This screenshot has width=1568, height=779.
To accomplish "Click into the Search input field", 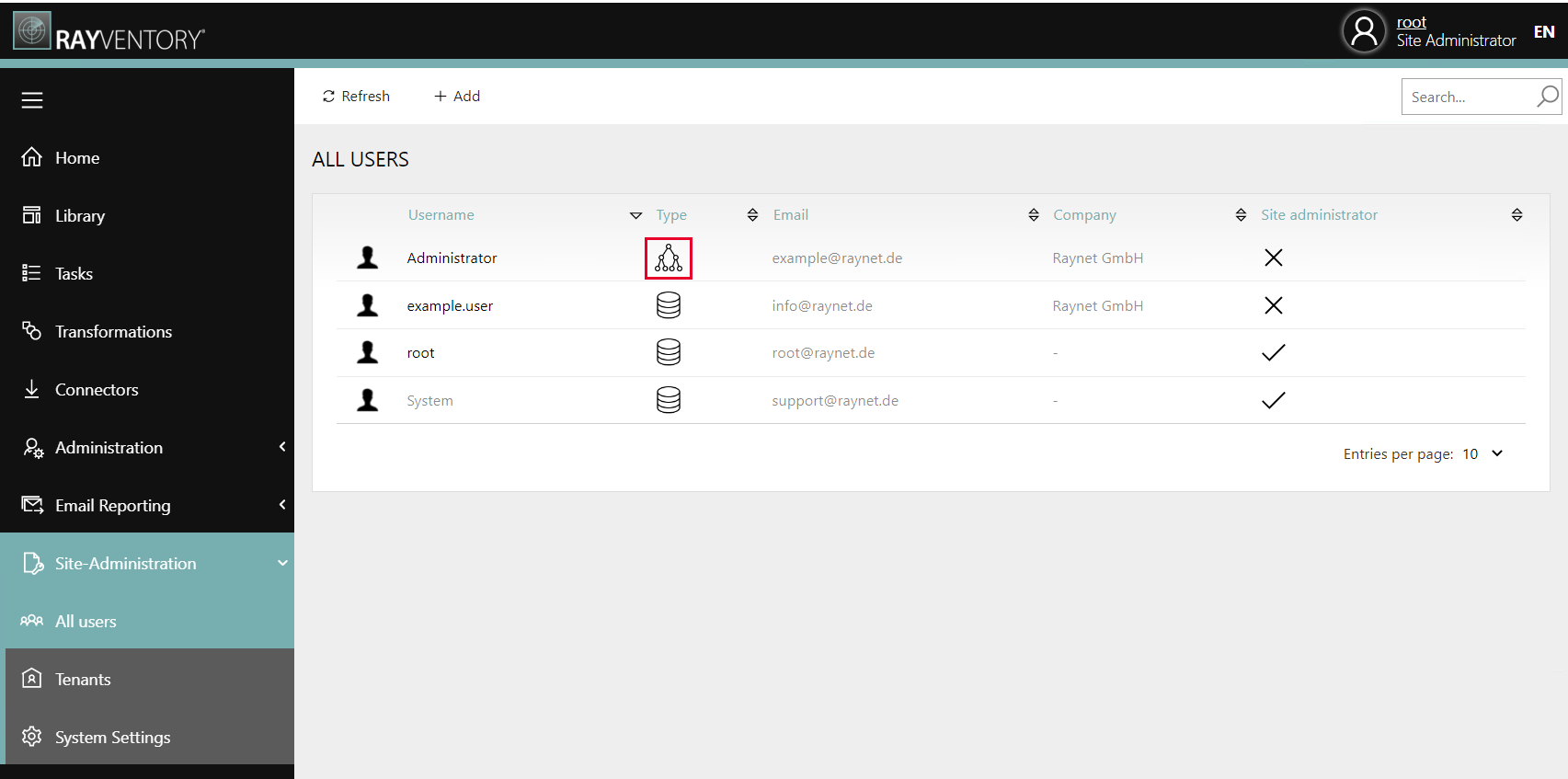I will coord(1467,97).
